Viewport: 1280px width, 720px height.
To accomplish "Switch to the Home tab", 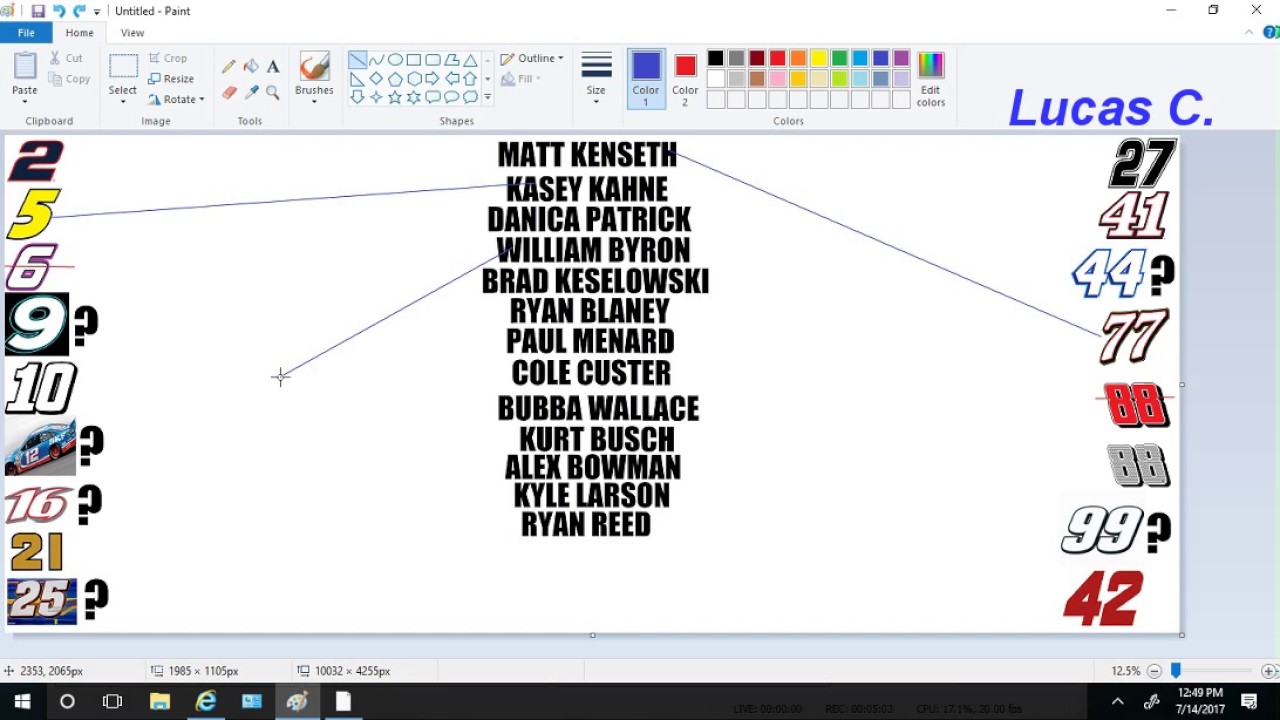I will (79, 33).
